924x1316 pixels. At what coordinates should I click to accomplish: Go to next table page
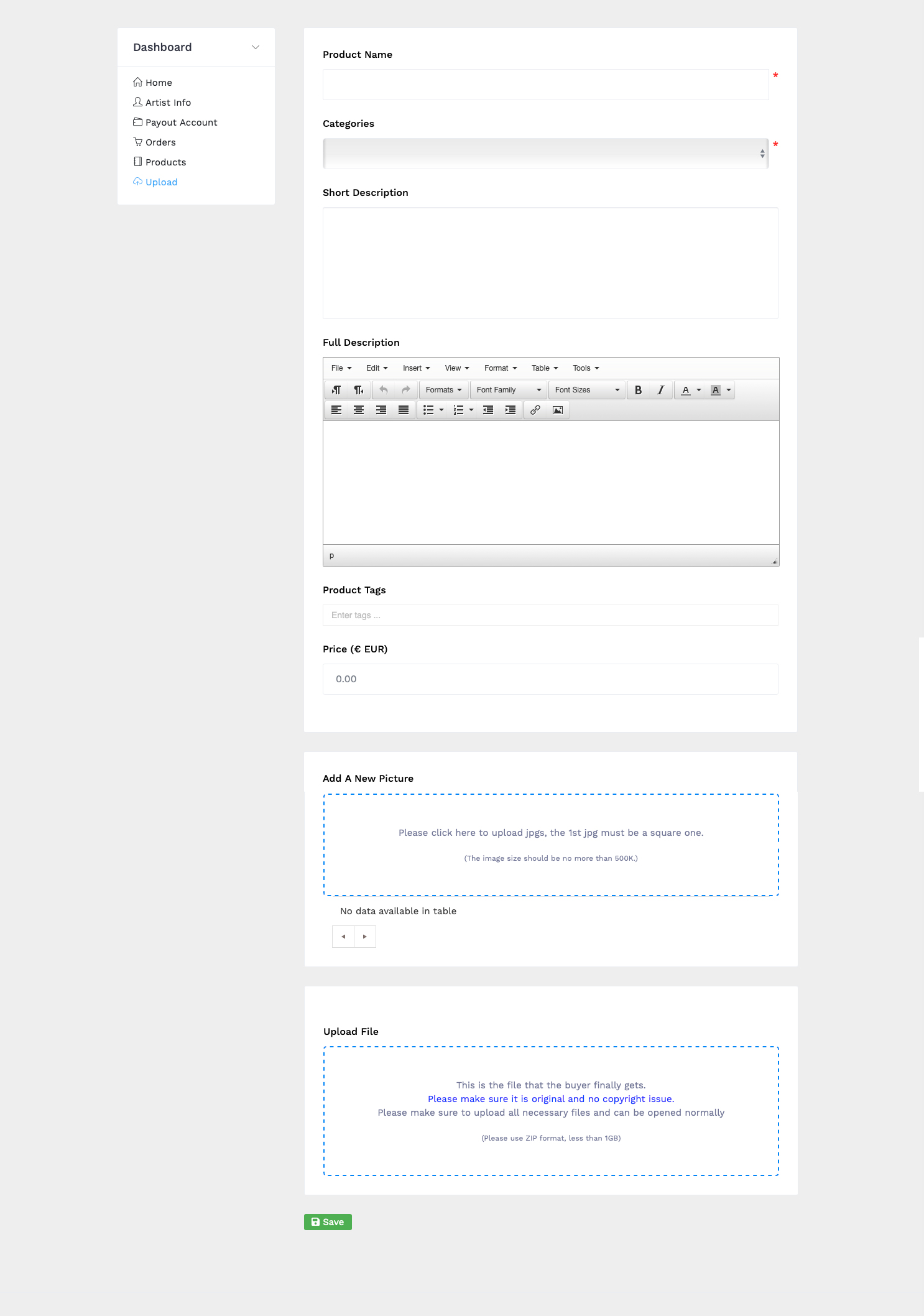tap(365, 937)
